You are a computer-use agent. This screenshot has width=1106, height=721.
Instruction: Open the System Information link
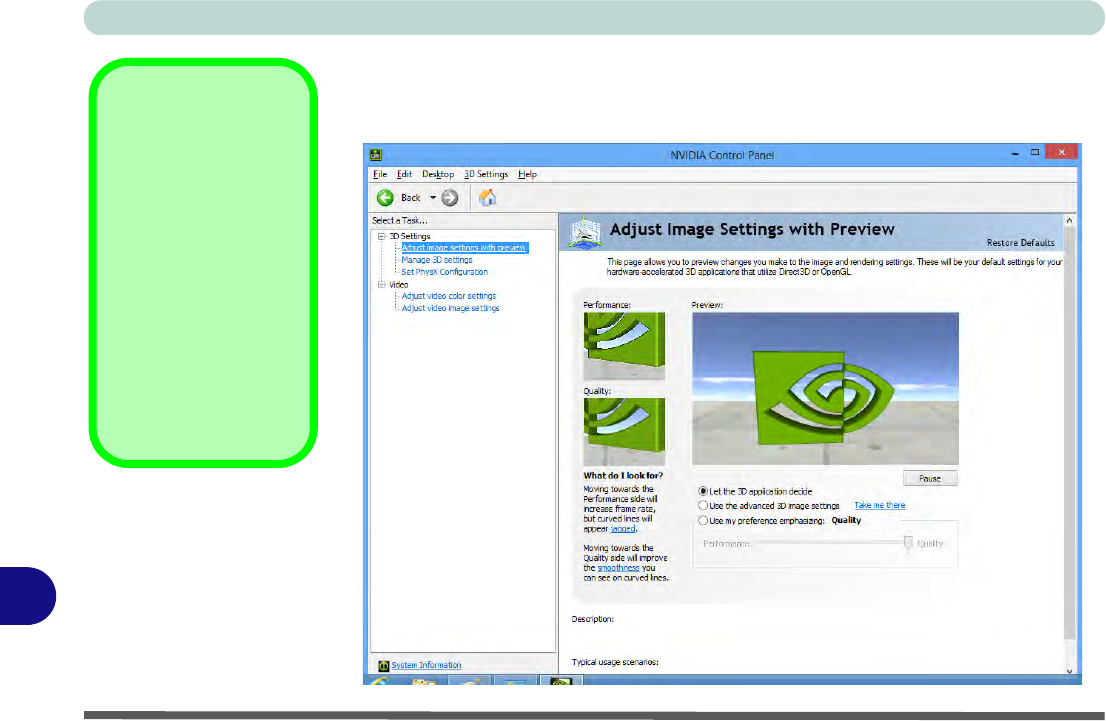click(426, 665)
